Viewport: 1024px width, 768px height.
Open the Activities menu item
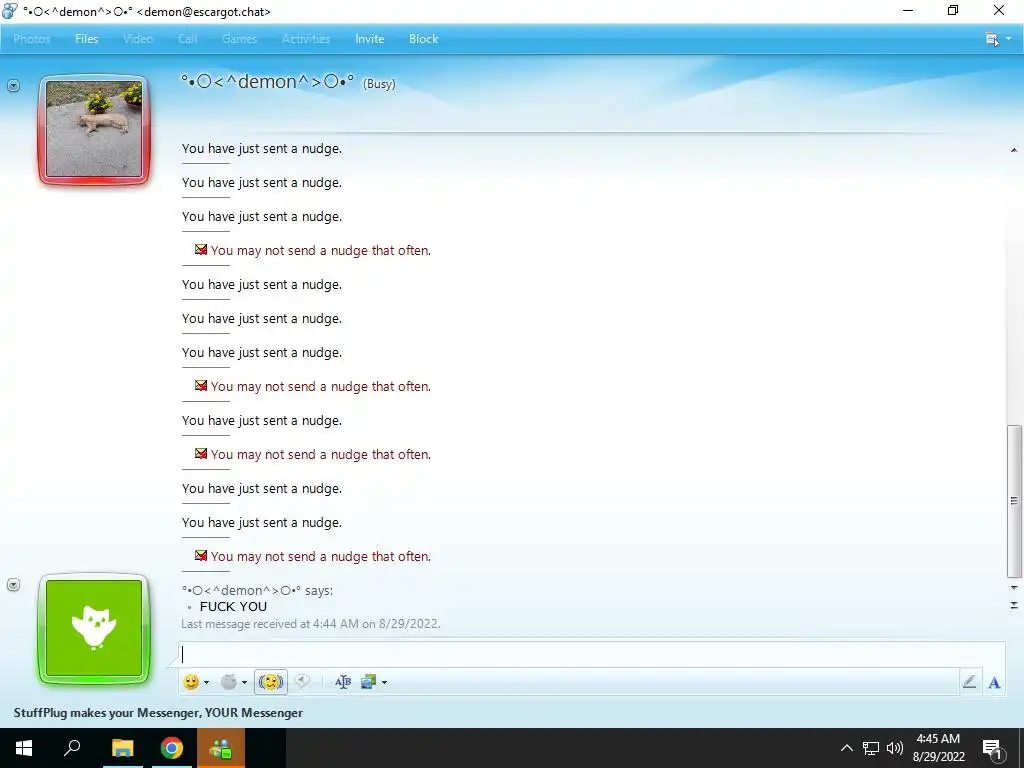point(306,39)
